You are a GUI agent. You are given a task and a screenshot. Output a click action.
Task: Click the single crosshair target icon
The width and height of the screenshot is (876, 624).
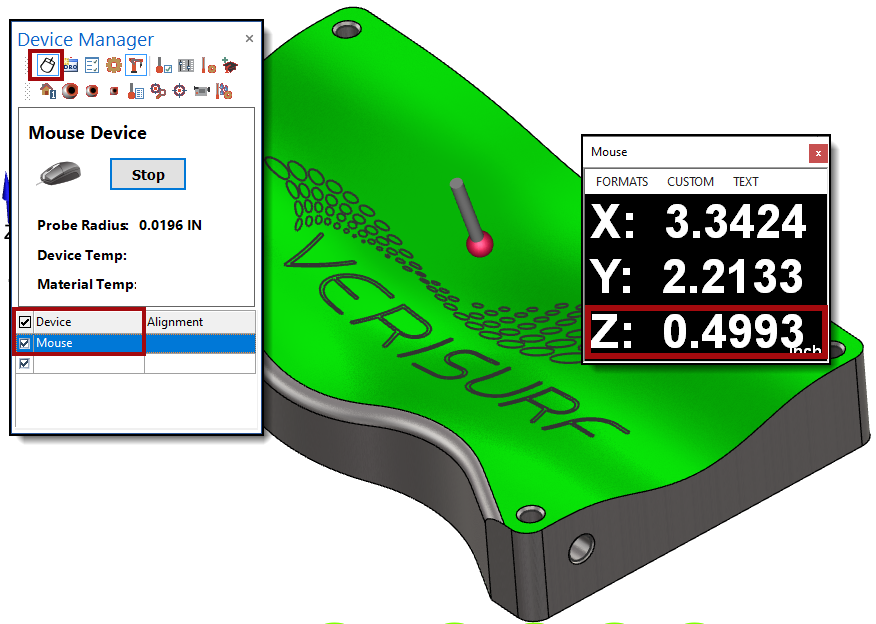pyautogui.click(x=179, y=90)
